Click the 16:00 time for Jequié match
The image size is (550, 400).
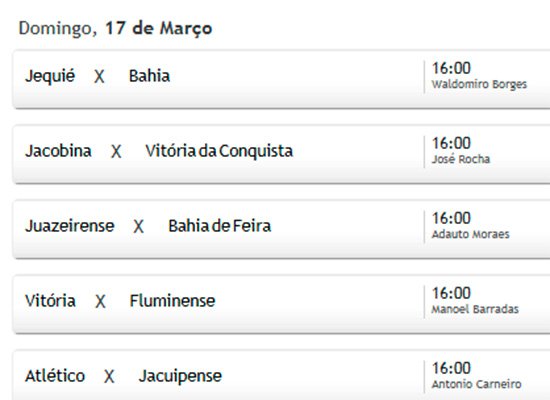(451, 68)
